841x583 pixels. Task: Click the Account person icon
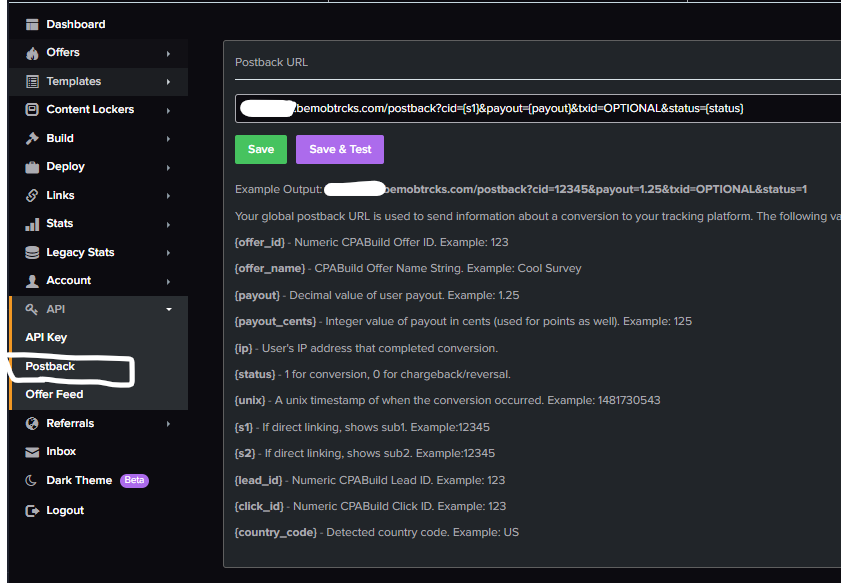click(x=32, y=281)
